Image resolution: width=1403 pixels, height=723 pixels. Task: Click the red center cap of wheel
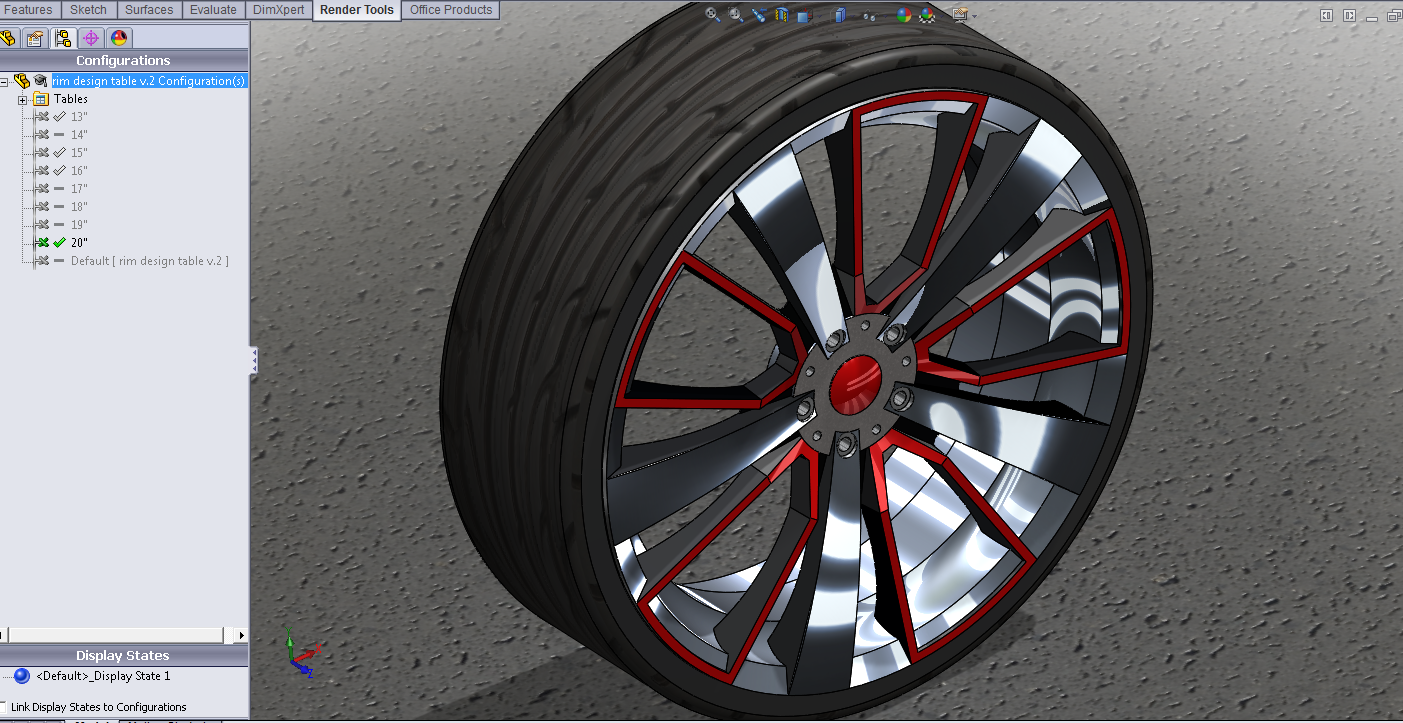[855, 384]
